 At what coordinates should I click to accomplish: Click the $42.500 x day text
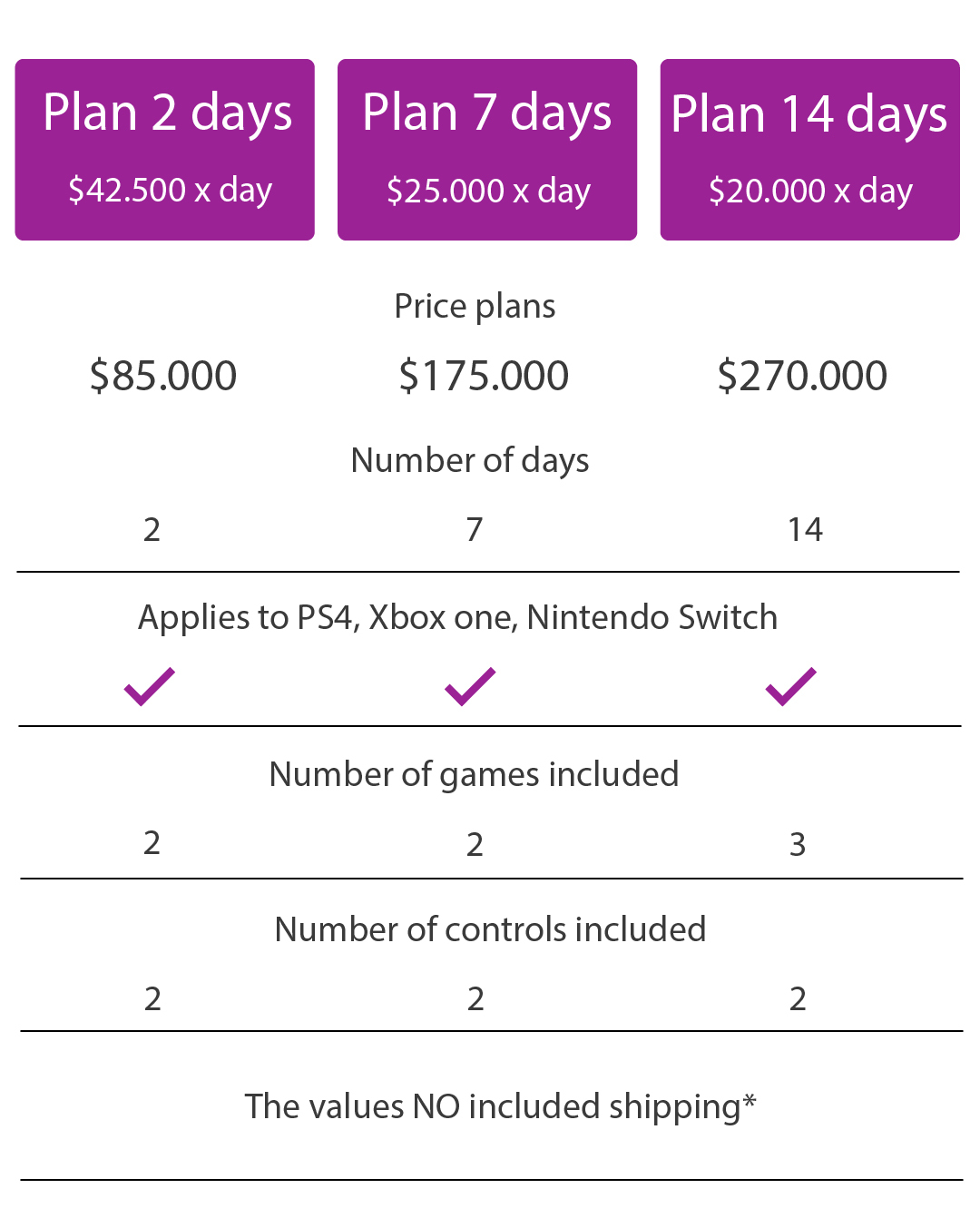click(170, 191)
